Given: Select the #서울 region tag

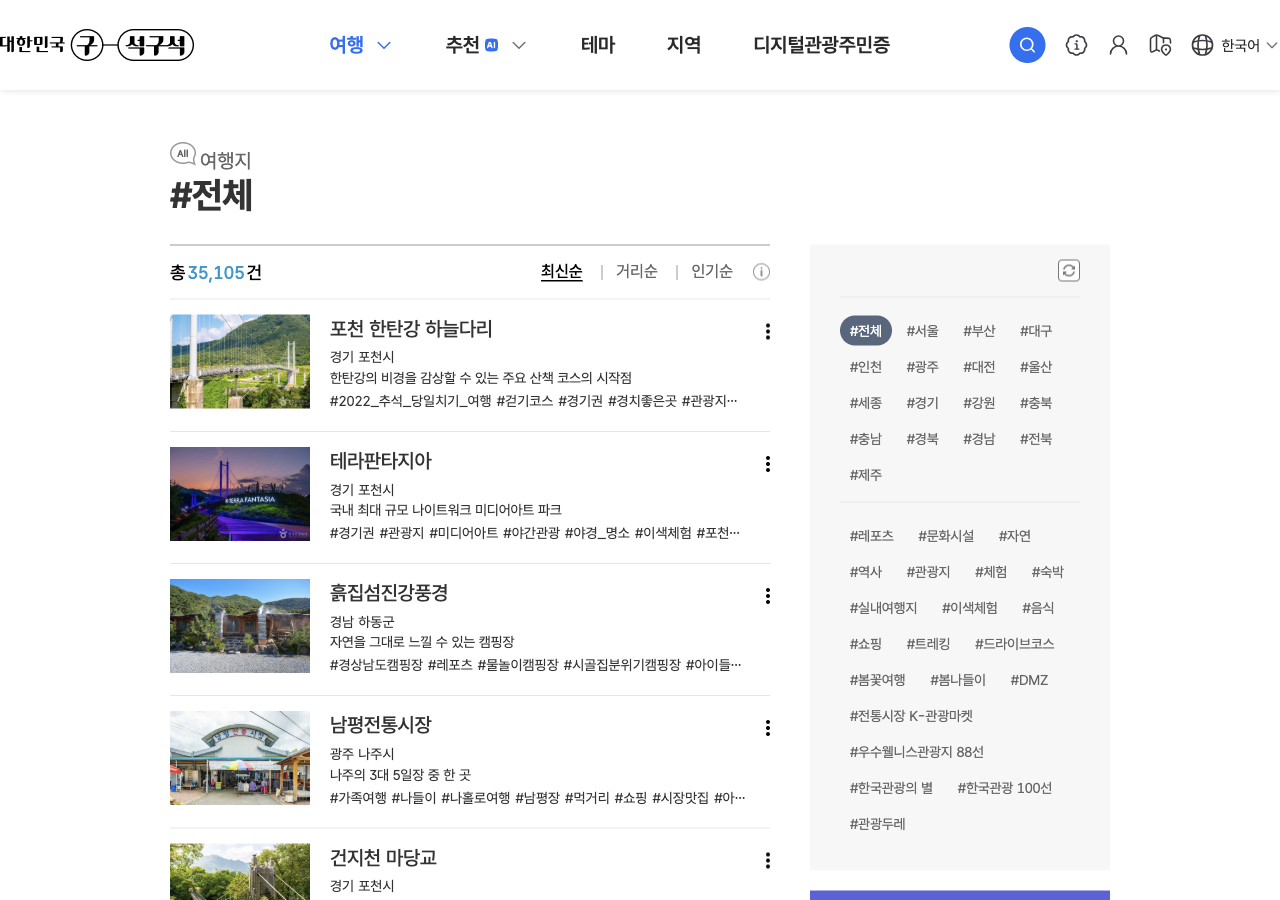Looking at the screenshot, I should [922, 331].
